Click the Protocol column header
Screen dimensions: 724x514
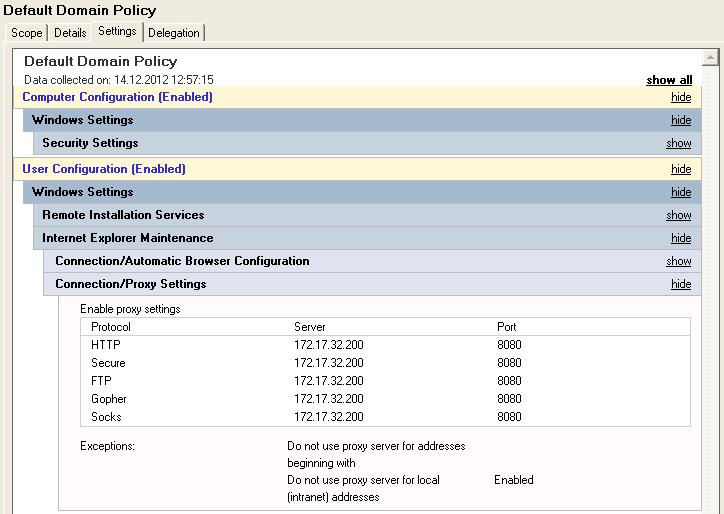111,327
